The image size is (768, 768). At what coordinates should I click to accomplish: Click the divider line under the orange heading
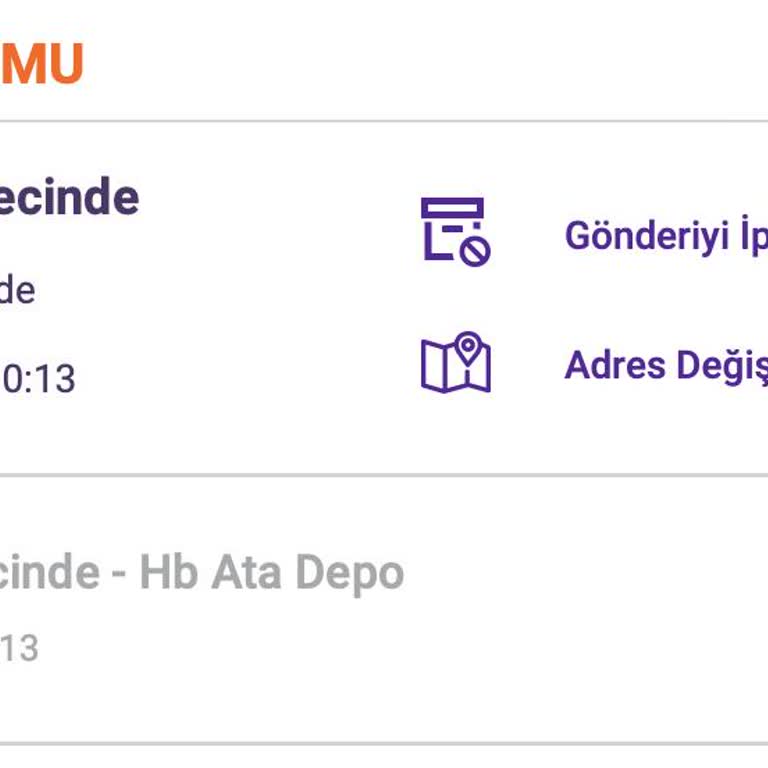coord(384,122)
